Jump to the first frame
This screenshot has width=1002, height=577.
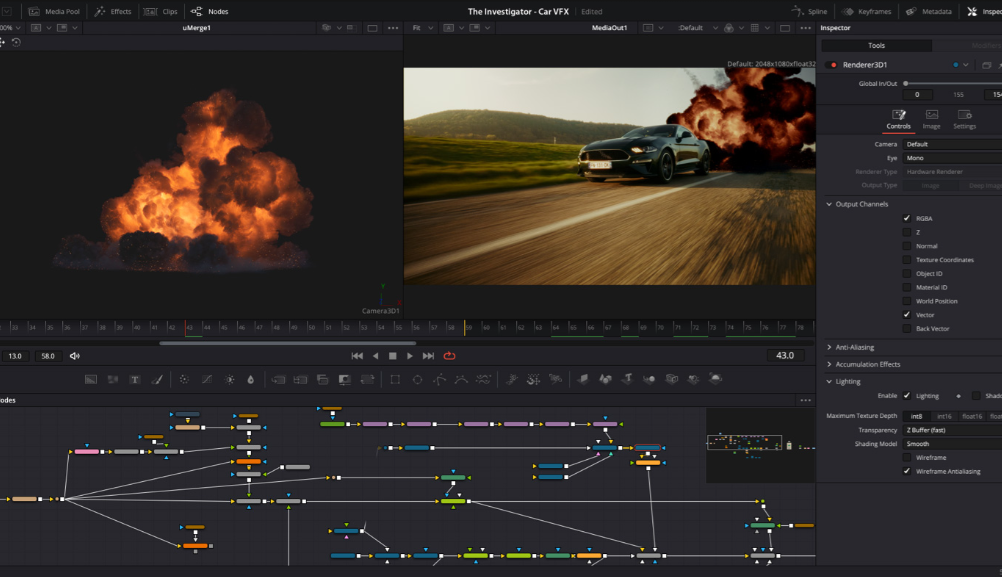(357, 356)
